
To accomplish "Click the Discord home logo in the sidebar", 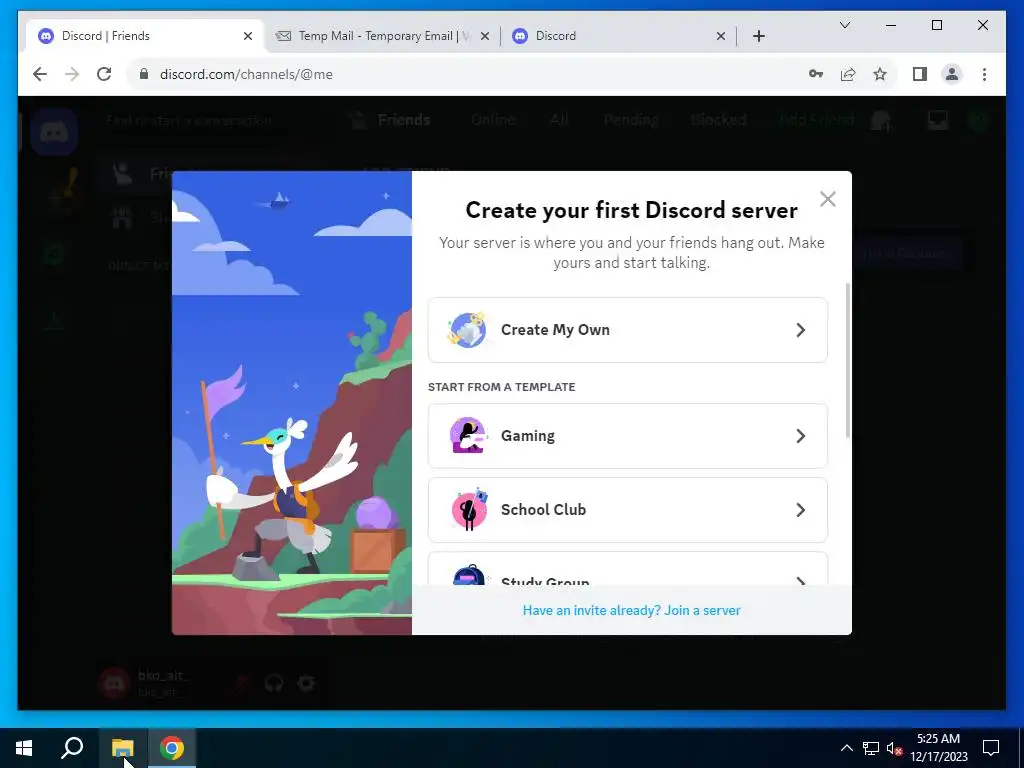I will pyautogui.click(x=54, y=133).
